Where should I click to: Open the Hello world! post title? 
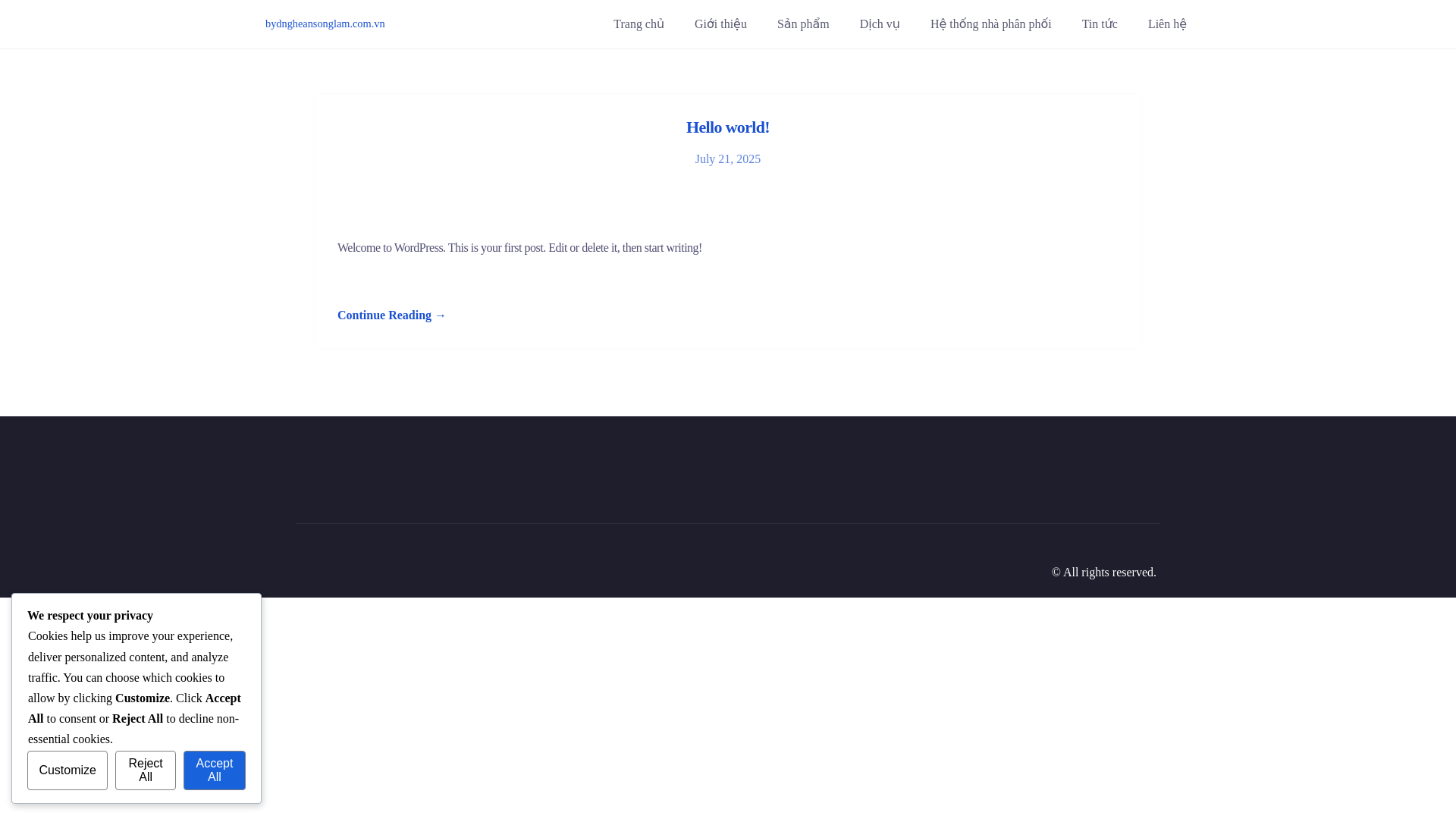(x=728, y=127)
